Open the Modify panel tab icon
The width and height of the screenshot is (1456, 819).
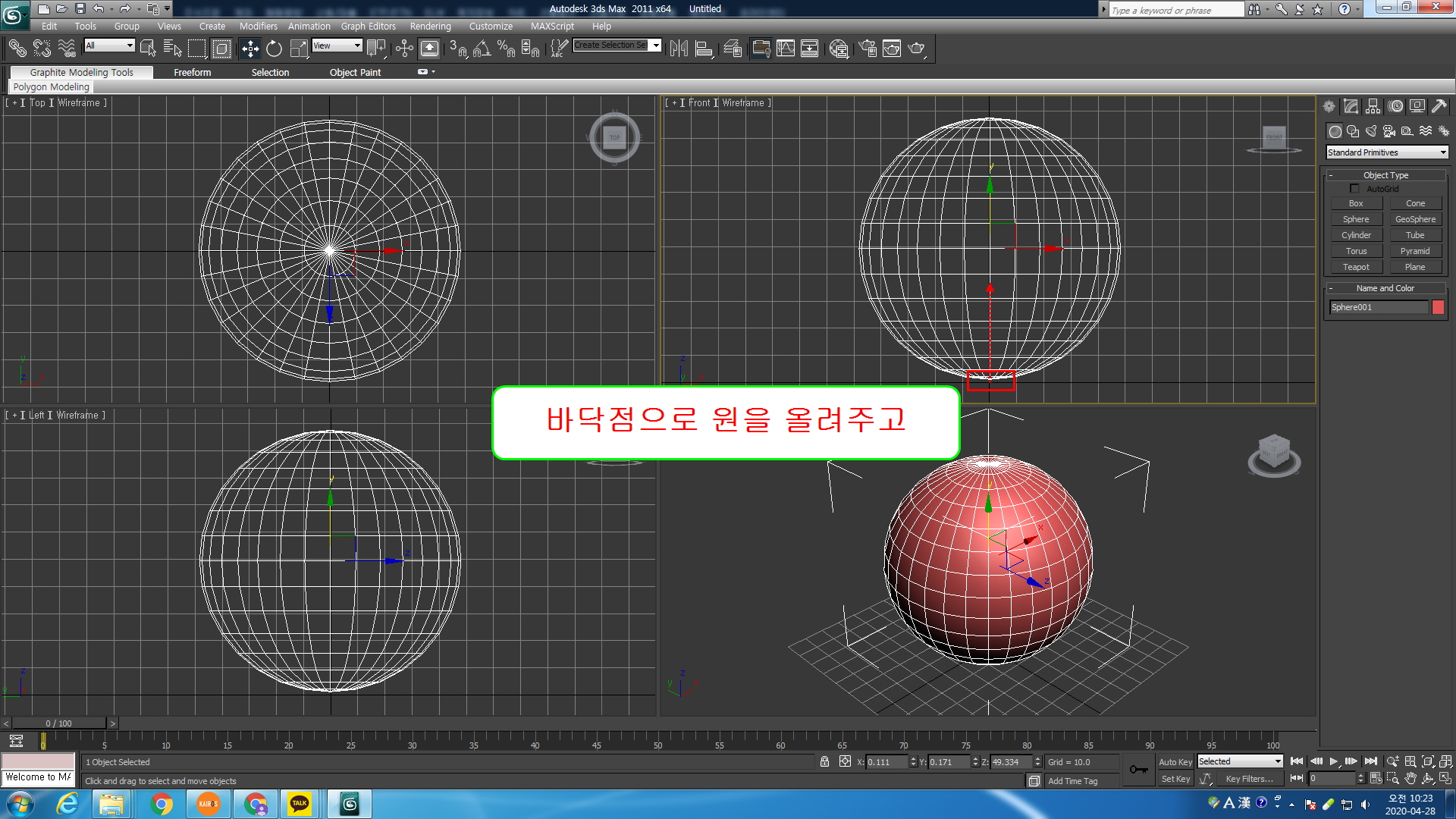[1351, 107]
